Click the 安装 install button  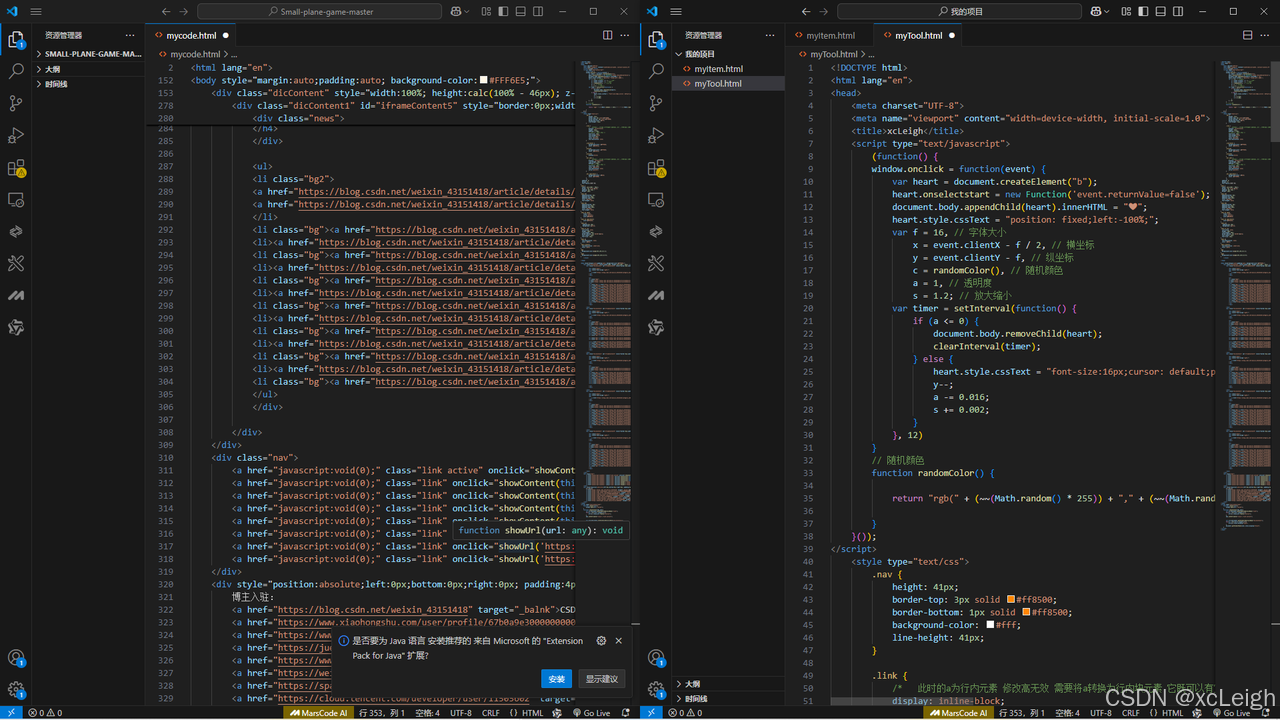[x=556, y=679]
